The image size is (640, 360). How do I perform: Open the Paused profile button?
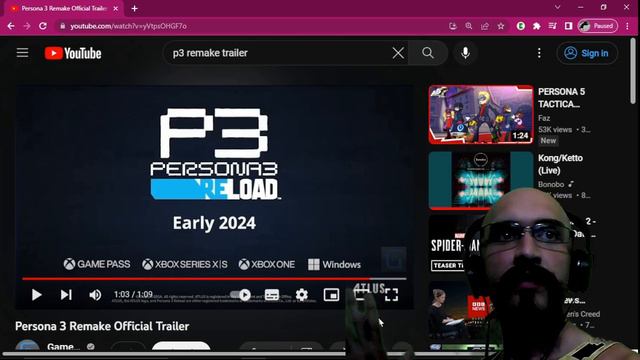coord(598,26)
